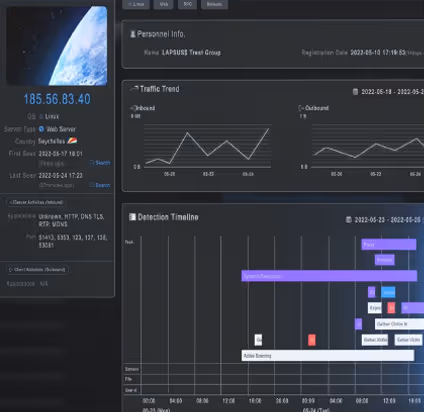Click Search link beside First Seen

click(100, 163)
